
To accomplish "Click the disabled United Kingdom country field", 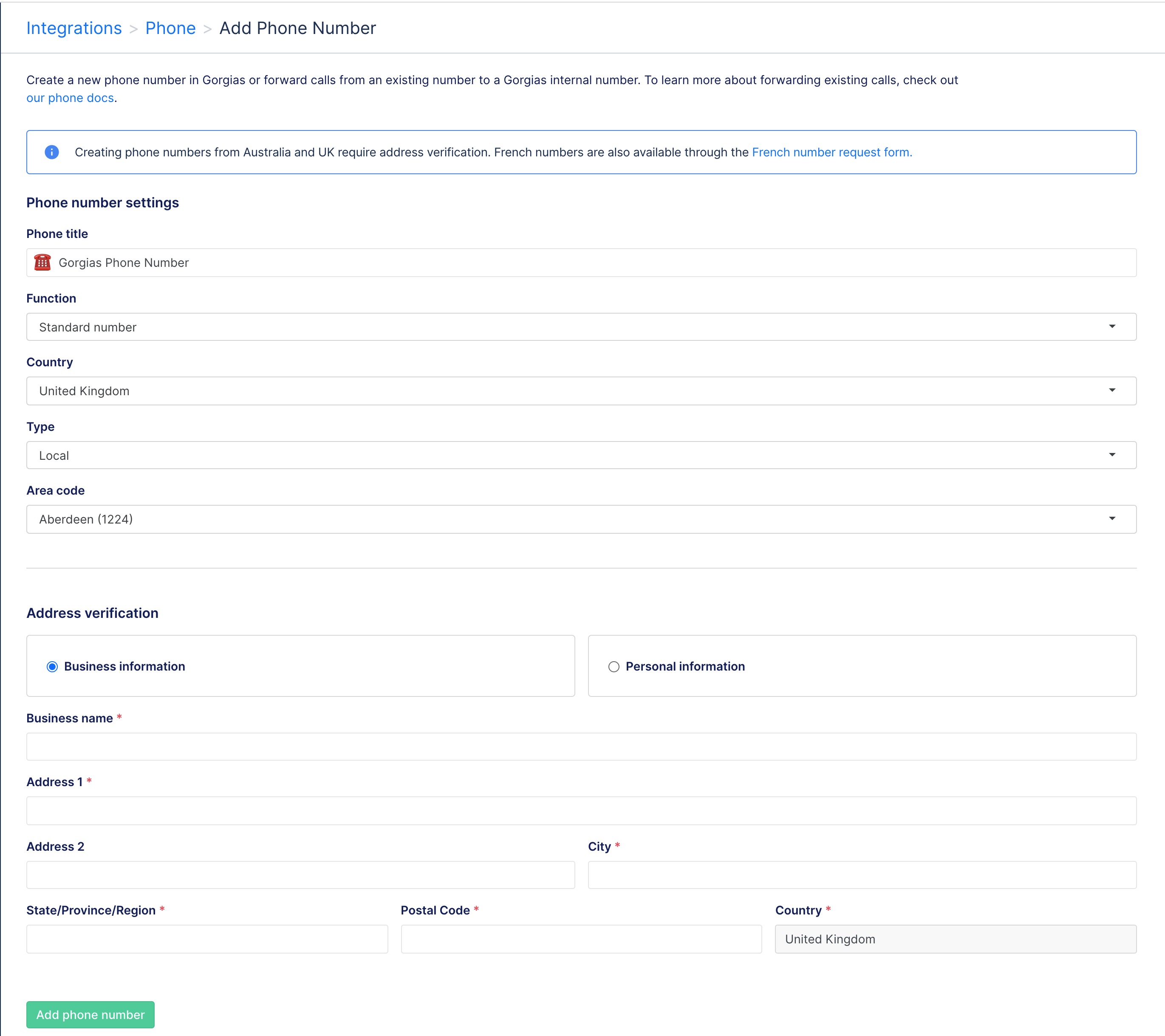I will click(956, 939).
